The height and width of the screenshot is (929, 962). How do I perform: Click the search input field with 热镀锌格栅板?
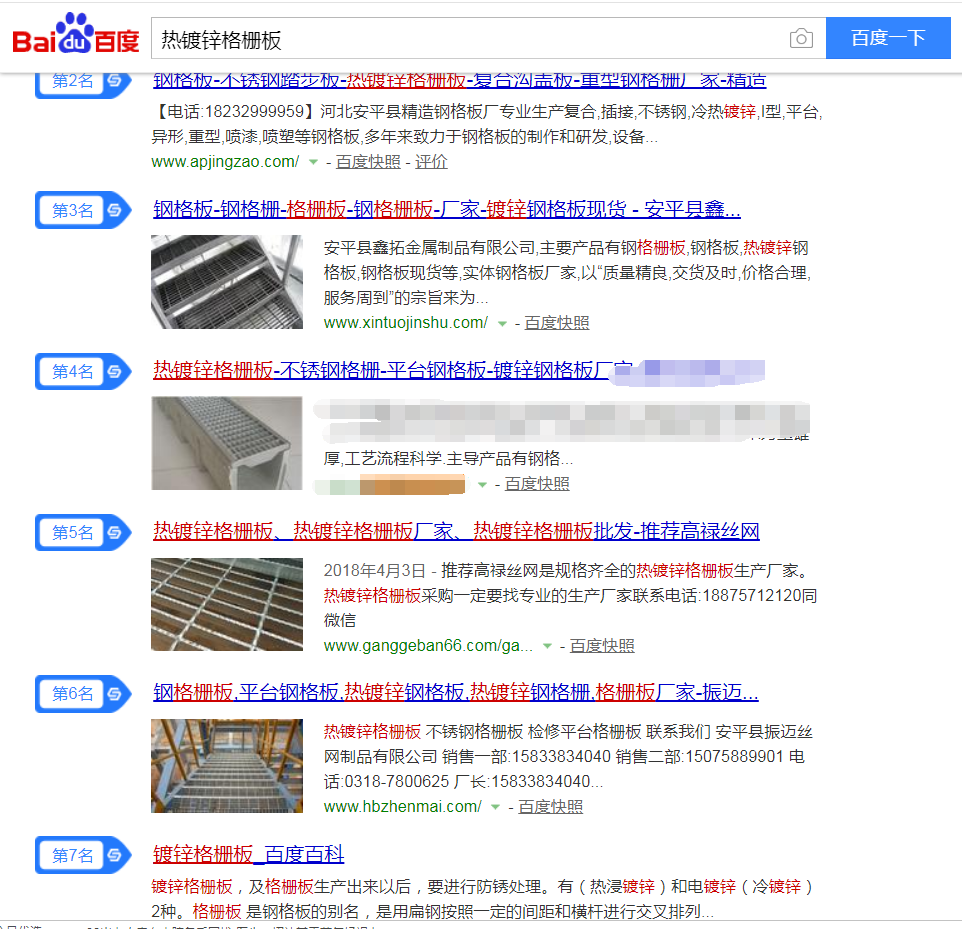pyautogui.click(x=469, y=39)
